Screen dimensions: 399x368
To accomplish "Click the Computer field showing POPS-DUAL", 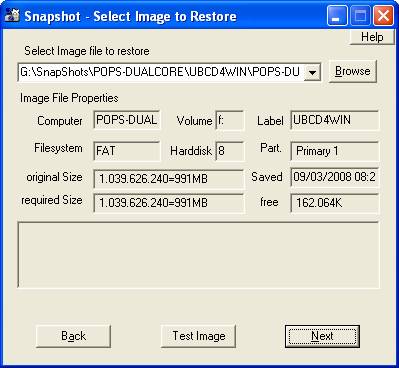I will (x=127, y=120).
